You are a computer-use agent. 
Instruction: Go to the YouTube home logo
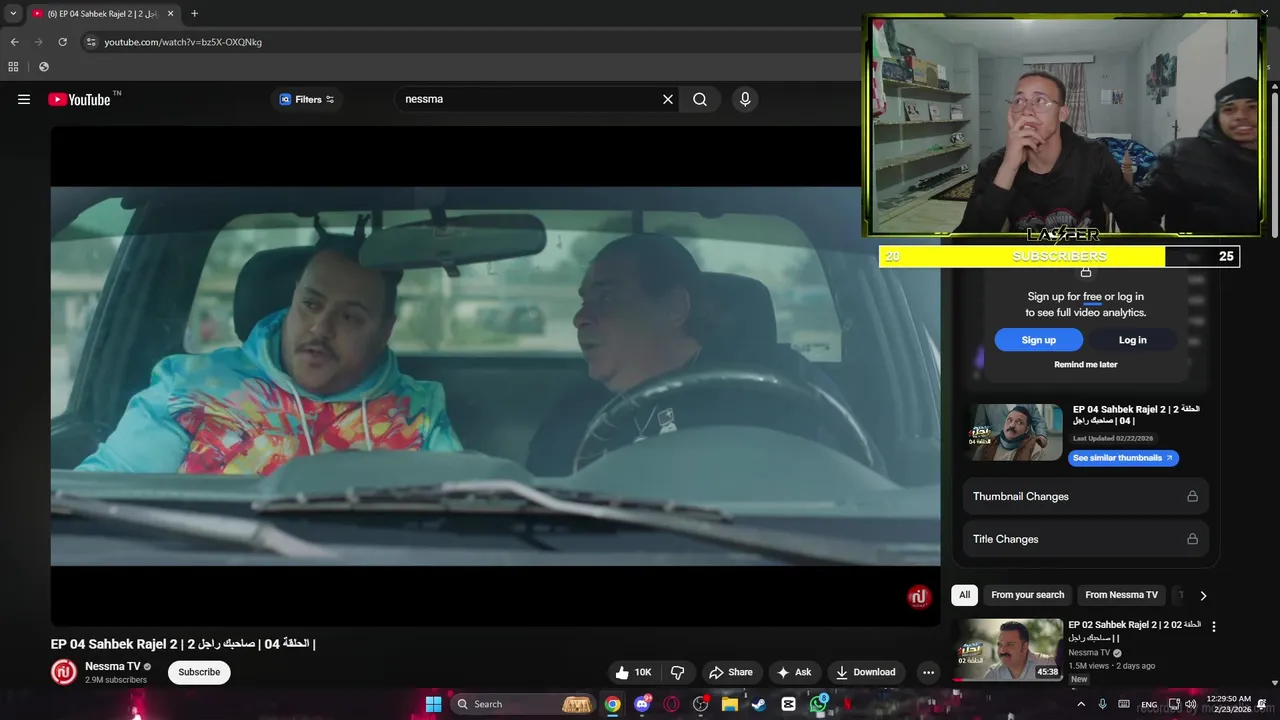79,99
